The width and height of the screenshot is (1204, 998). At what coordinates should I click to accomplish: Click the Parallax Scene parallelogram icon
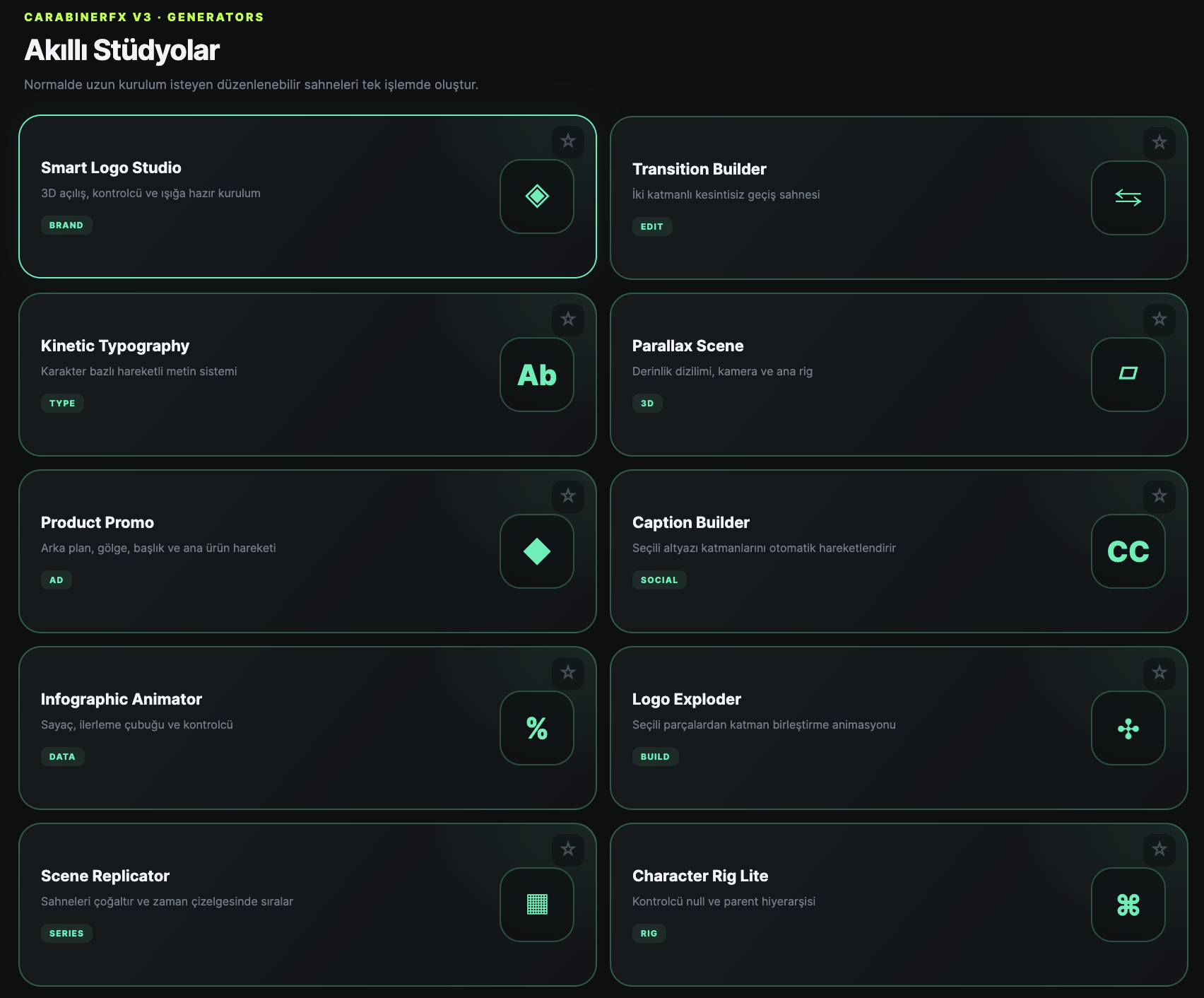tap(1128, 375)
